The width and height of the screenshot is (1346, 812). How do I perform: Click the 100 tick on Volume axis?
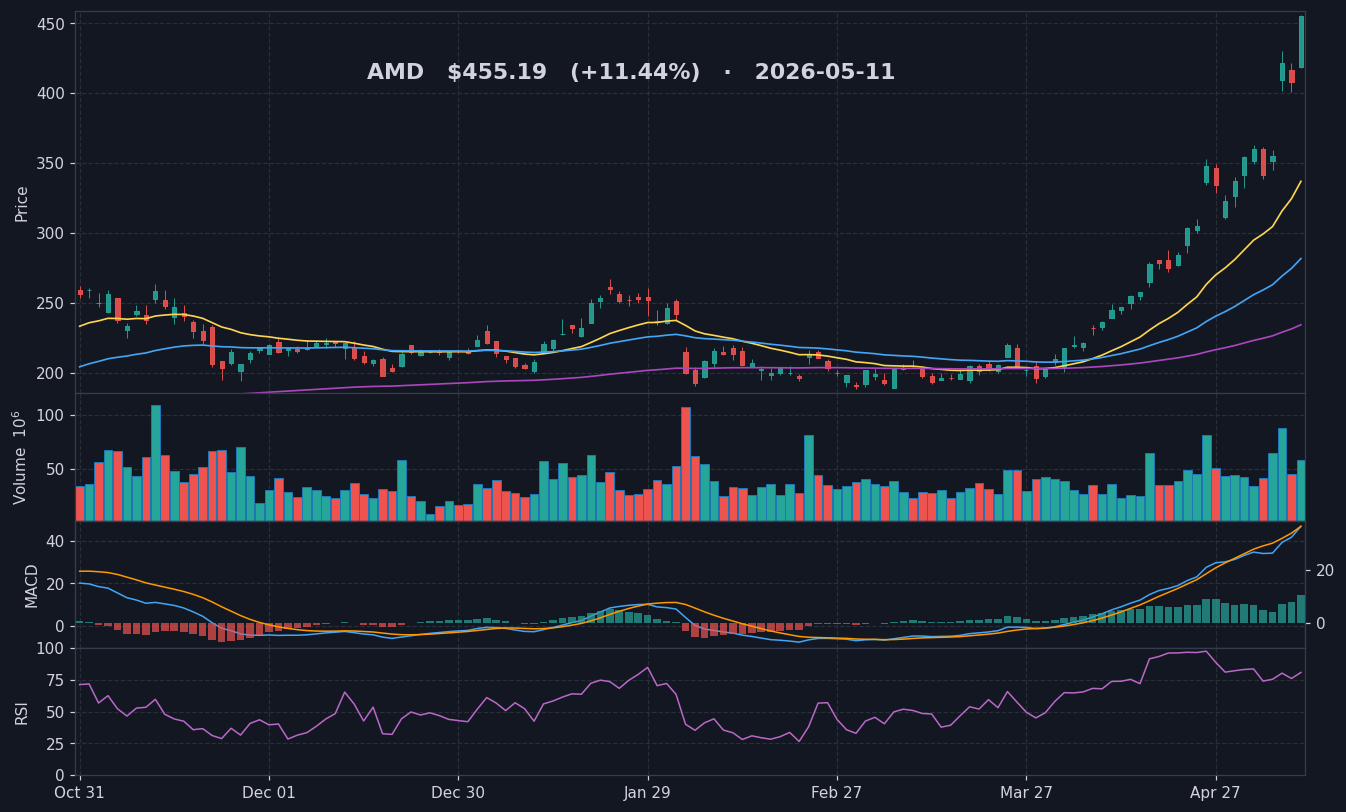50,416
